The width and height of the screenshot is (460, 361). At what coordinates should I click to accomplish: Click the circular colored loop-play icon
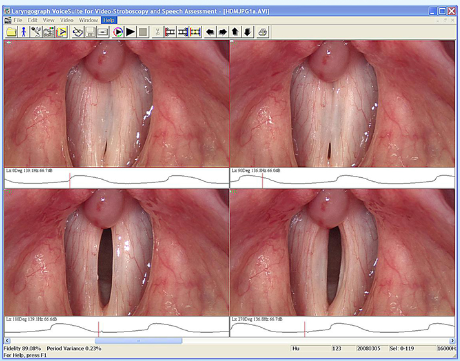click(118, 32)
